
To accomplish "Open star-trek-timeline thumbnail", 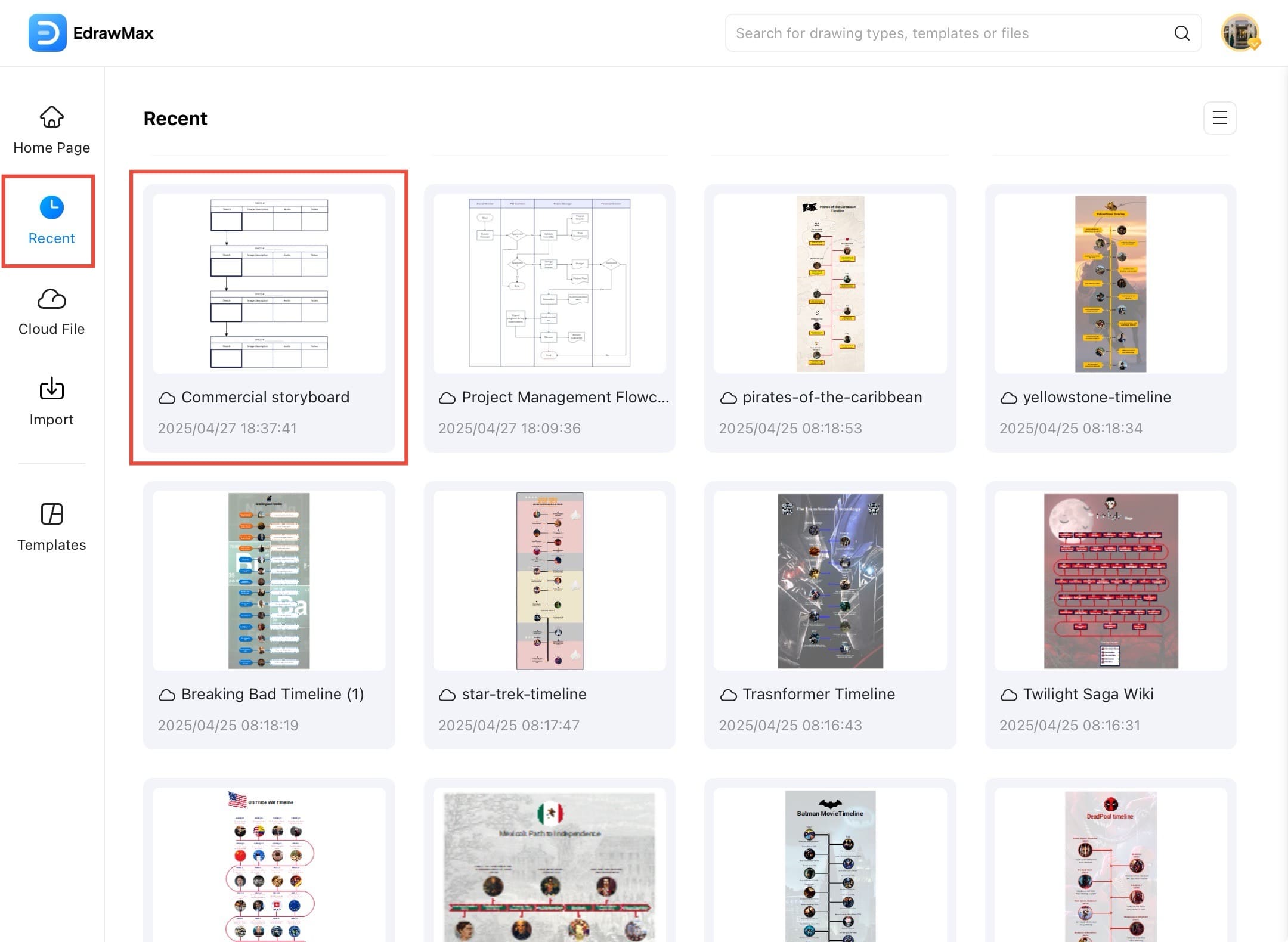I will tap(549, 581).
